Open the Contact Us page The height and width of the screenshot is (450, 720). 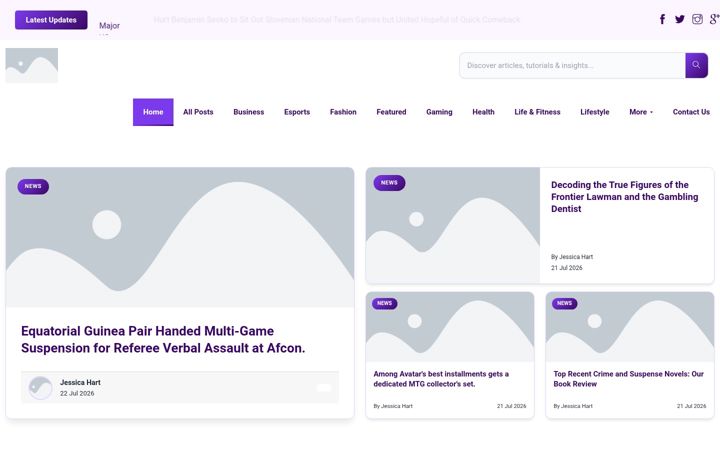point(691,112)
